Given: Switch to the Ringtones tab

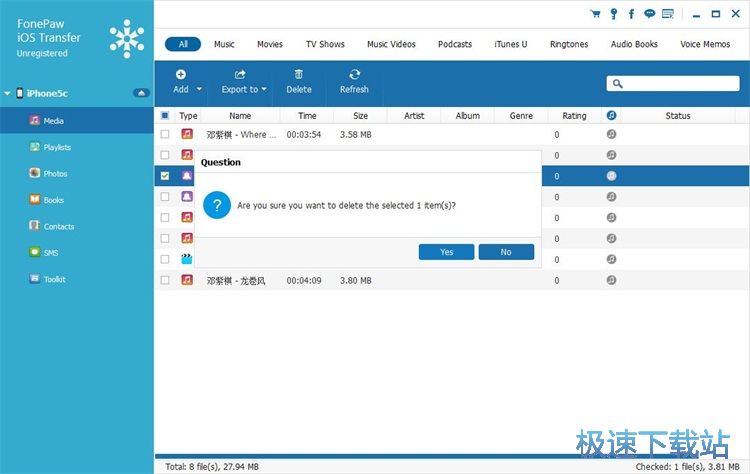Looking at the screenshot, I should pyautogui.click(x=569, y=44).
